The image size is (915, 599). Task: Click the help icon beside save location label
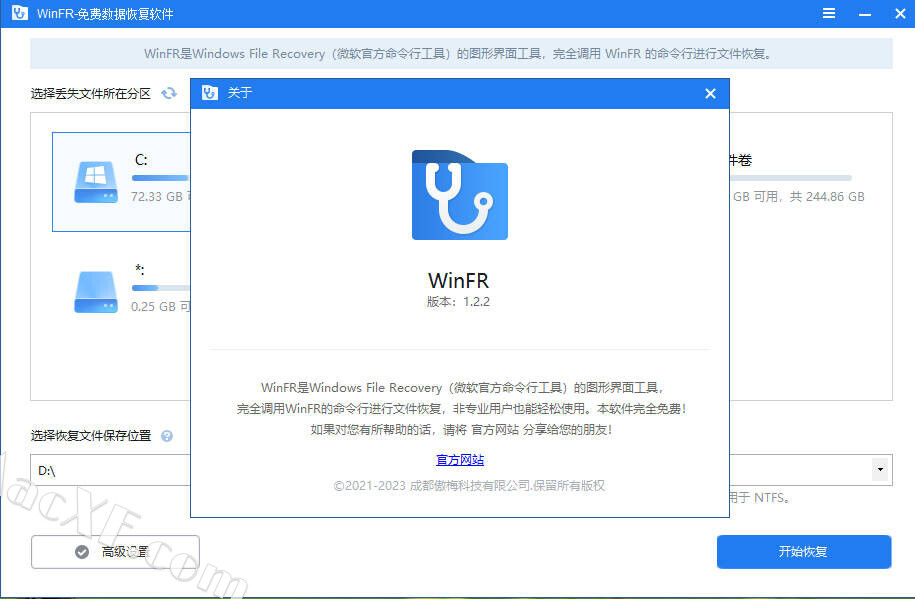coord(167,436)
